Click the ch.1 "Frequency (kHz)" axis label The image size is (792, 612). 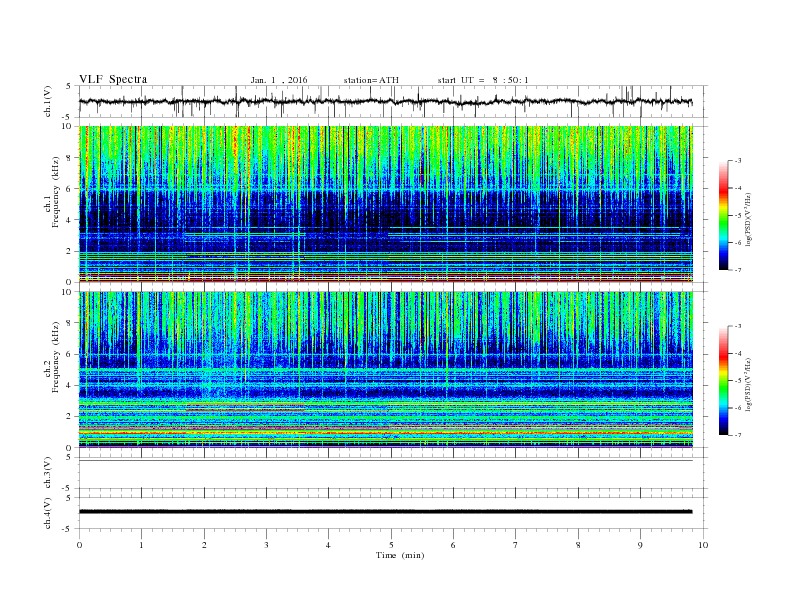[56, 192]
